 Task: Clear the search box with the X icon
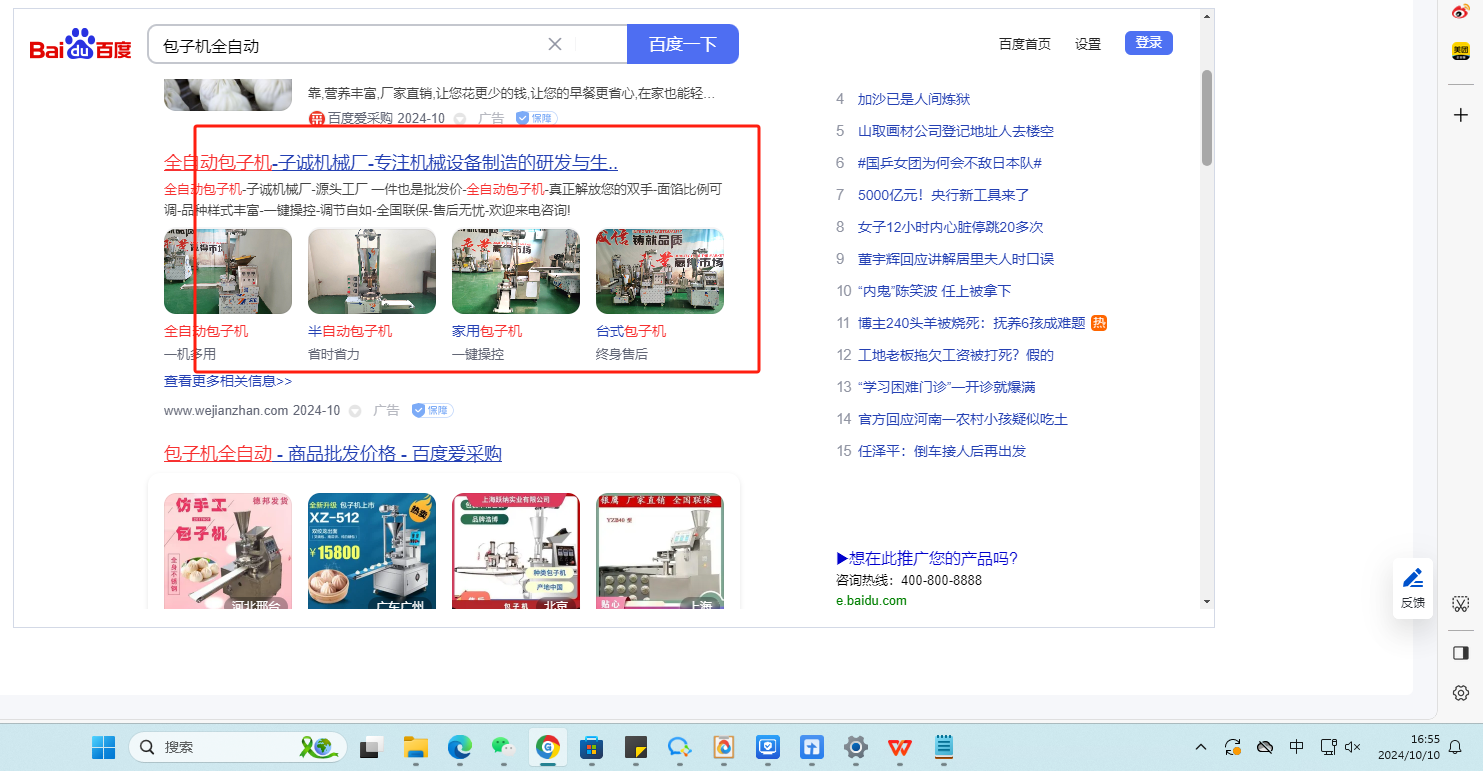click(x=555, y=44)
